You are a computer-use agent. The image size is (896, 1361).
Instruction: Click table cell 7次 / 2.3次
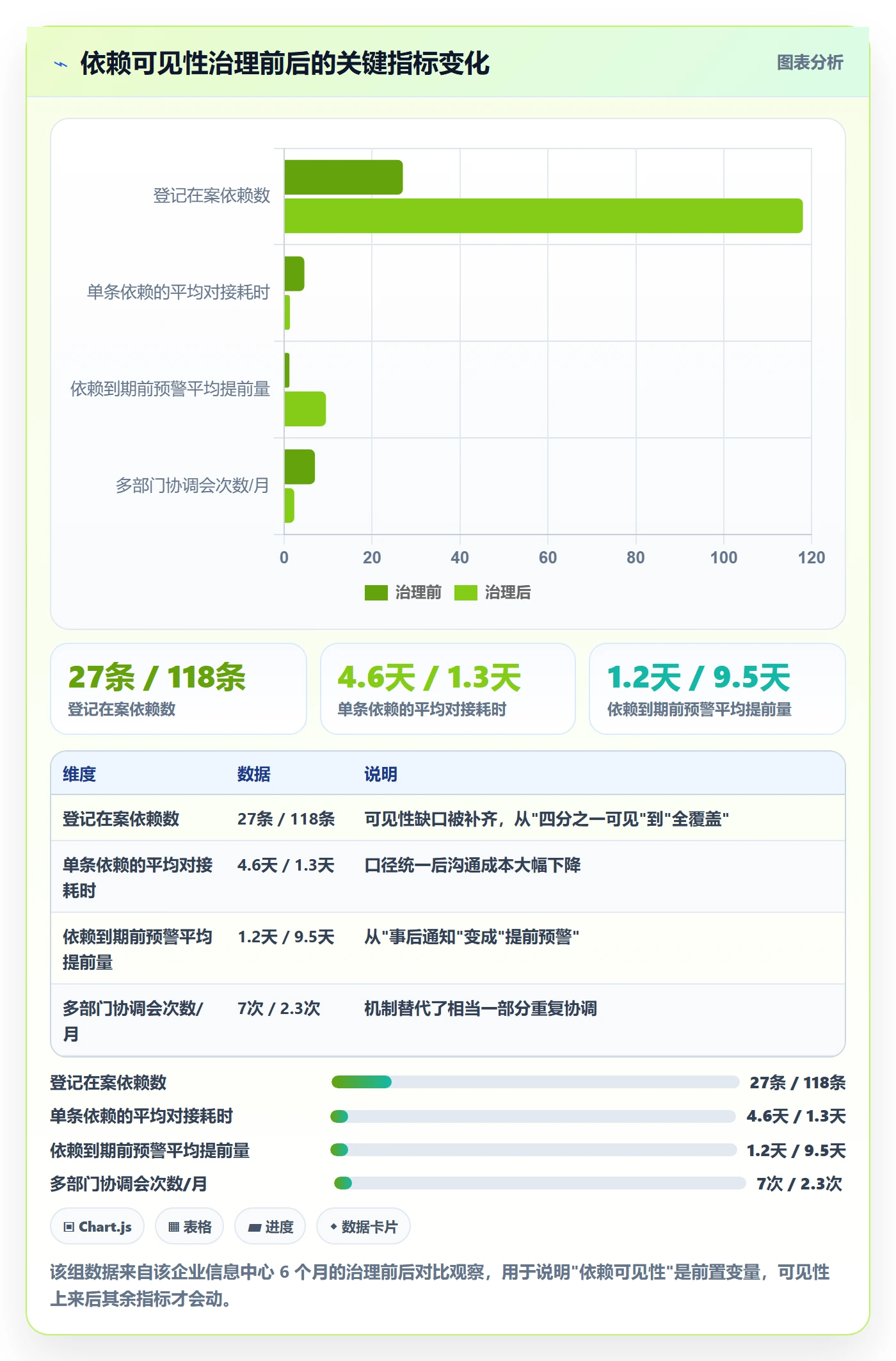[279, 1008]
